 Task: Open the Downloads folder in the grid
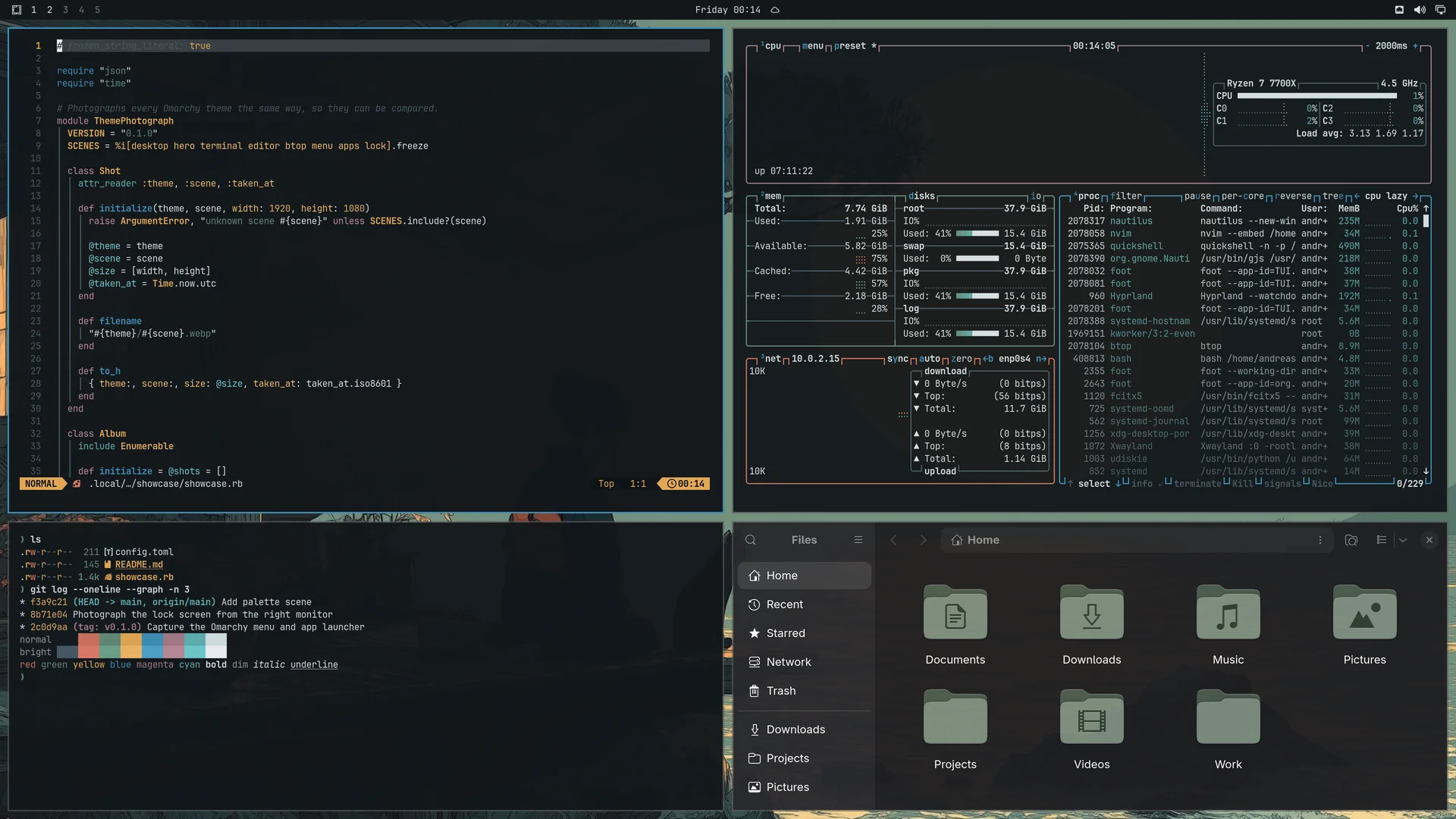1092,613
